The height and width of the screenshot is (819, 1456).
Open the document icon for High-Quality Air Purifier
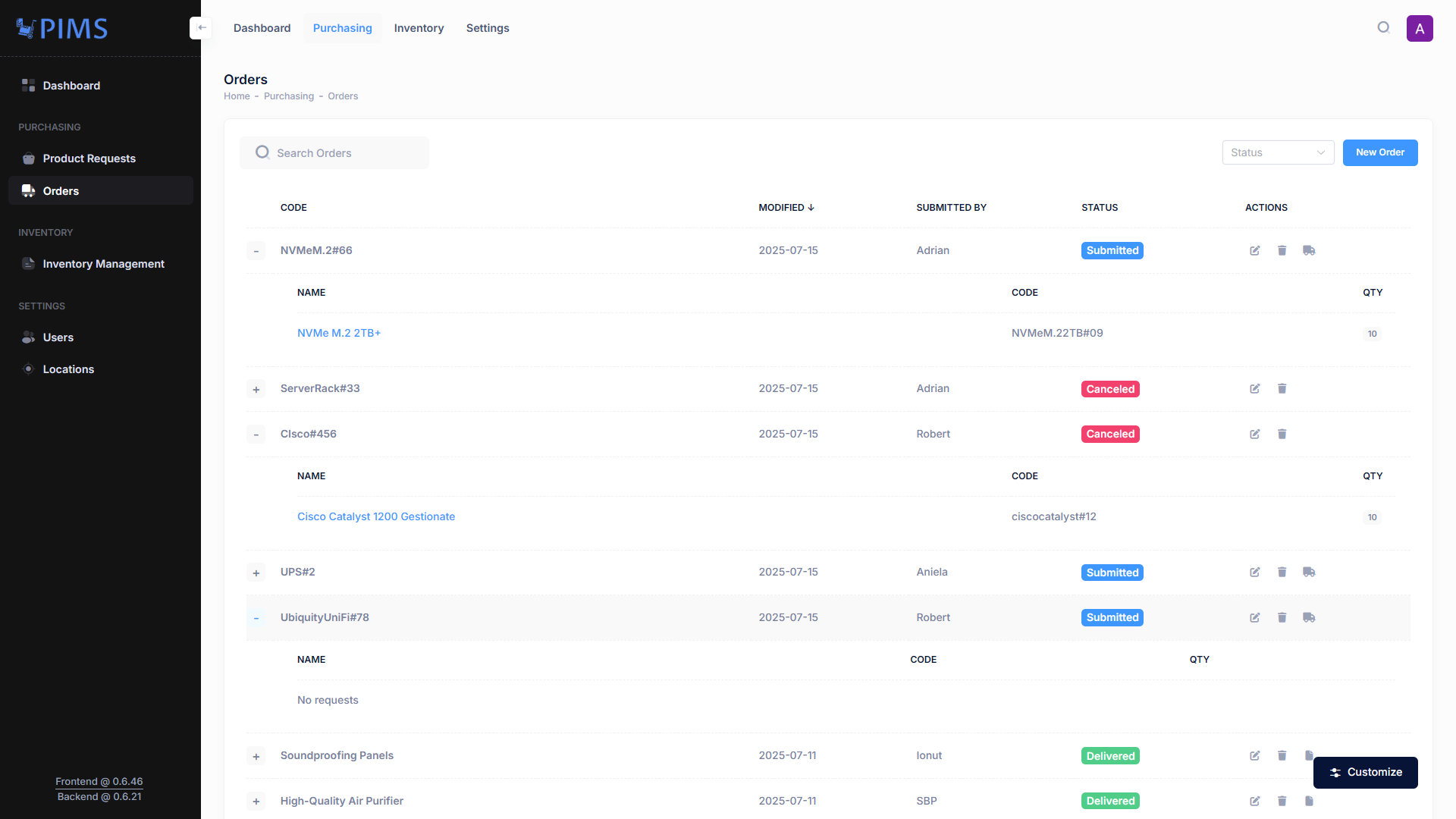1309,801
